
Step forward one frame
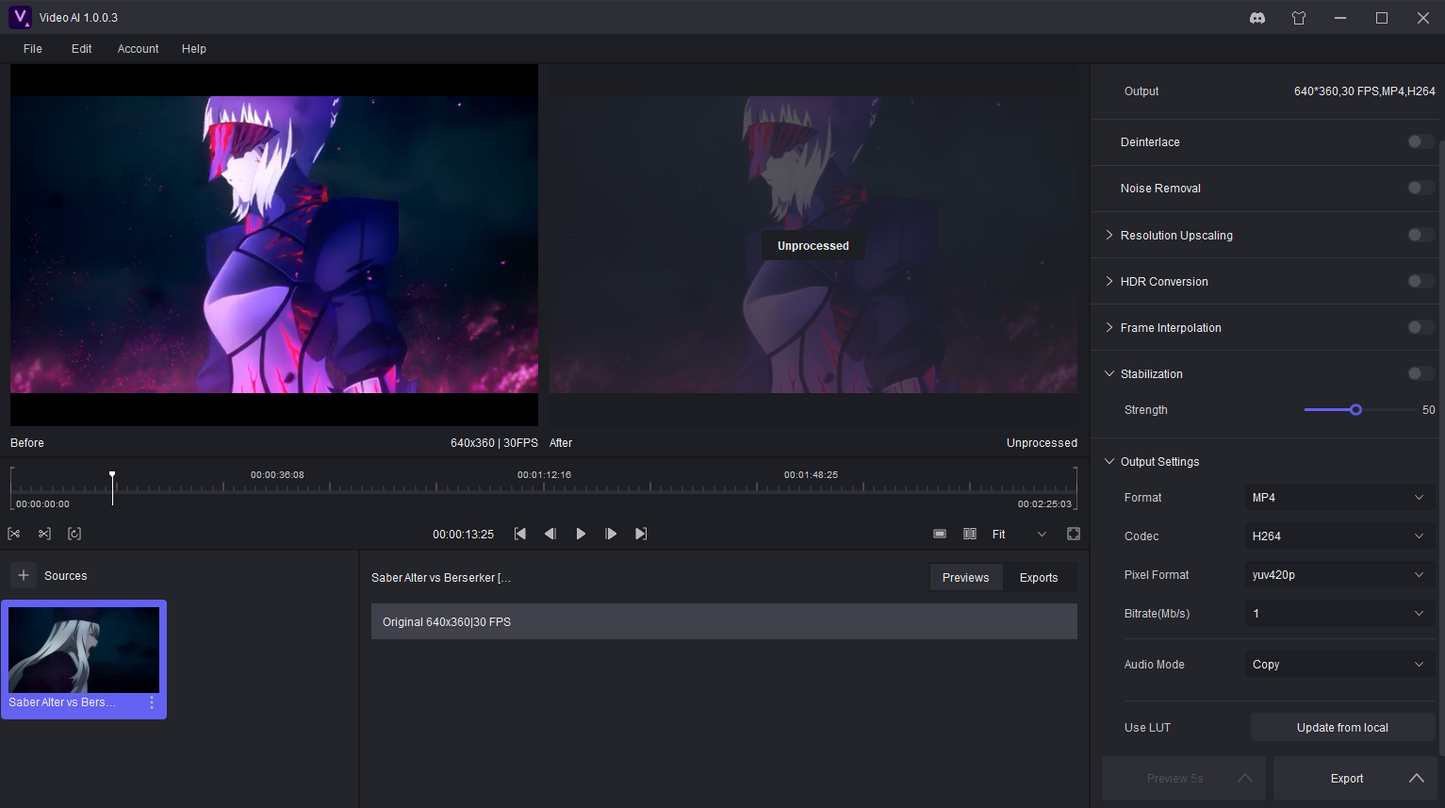(x=611, y=534)
